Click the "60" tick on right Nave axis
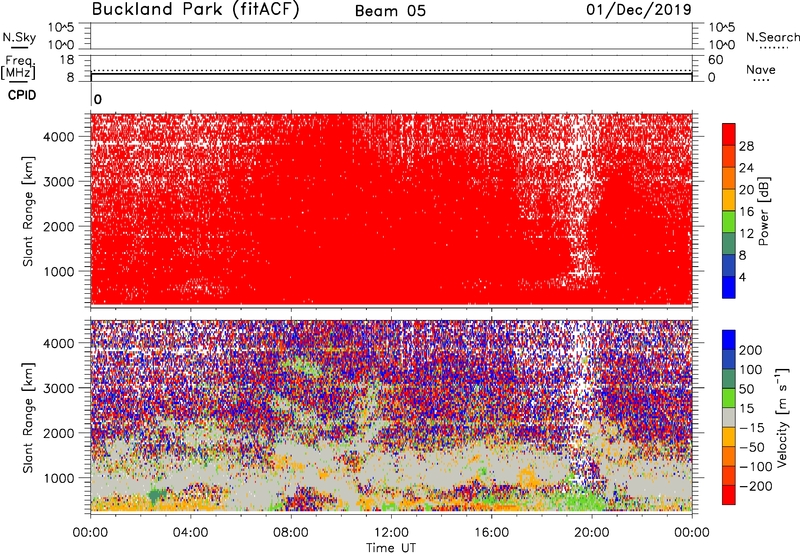This screenshot has width=800, height=554. (x=715, y=60)
